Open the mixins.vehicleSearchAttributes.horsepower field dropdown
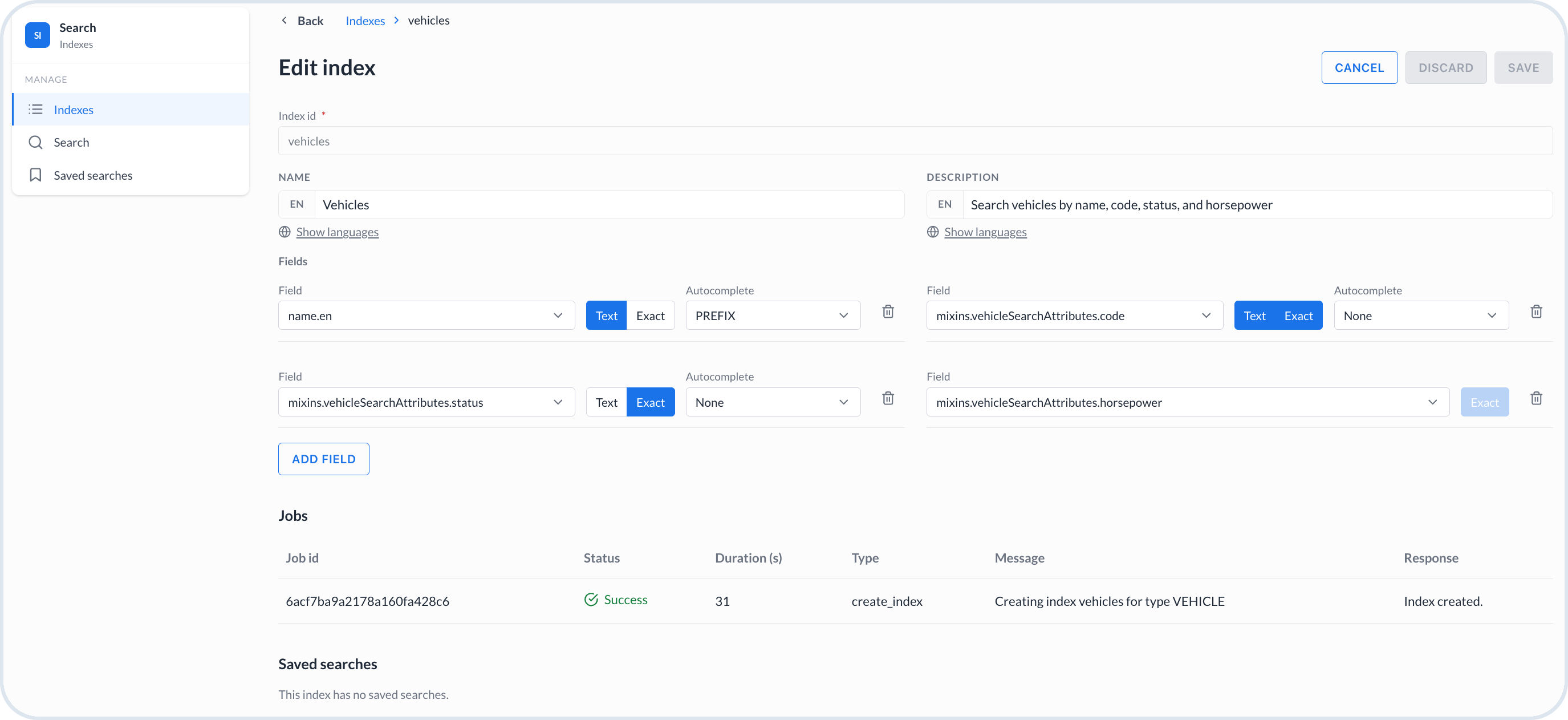 point(1188,403)
